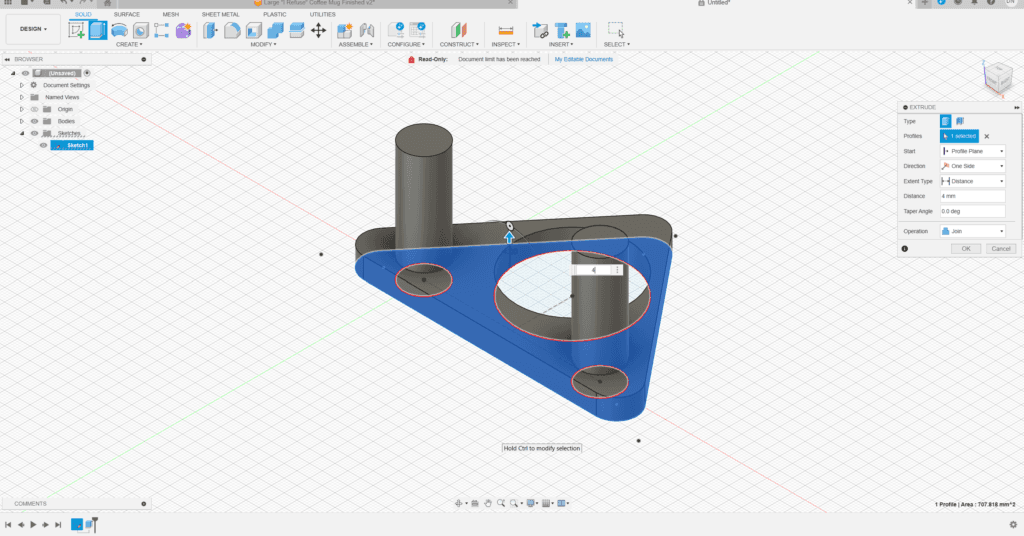Activate the Unsaved component radio button
Viewport: 1024px width, 536px height.
coord(87,73)
